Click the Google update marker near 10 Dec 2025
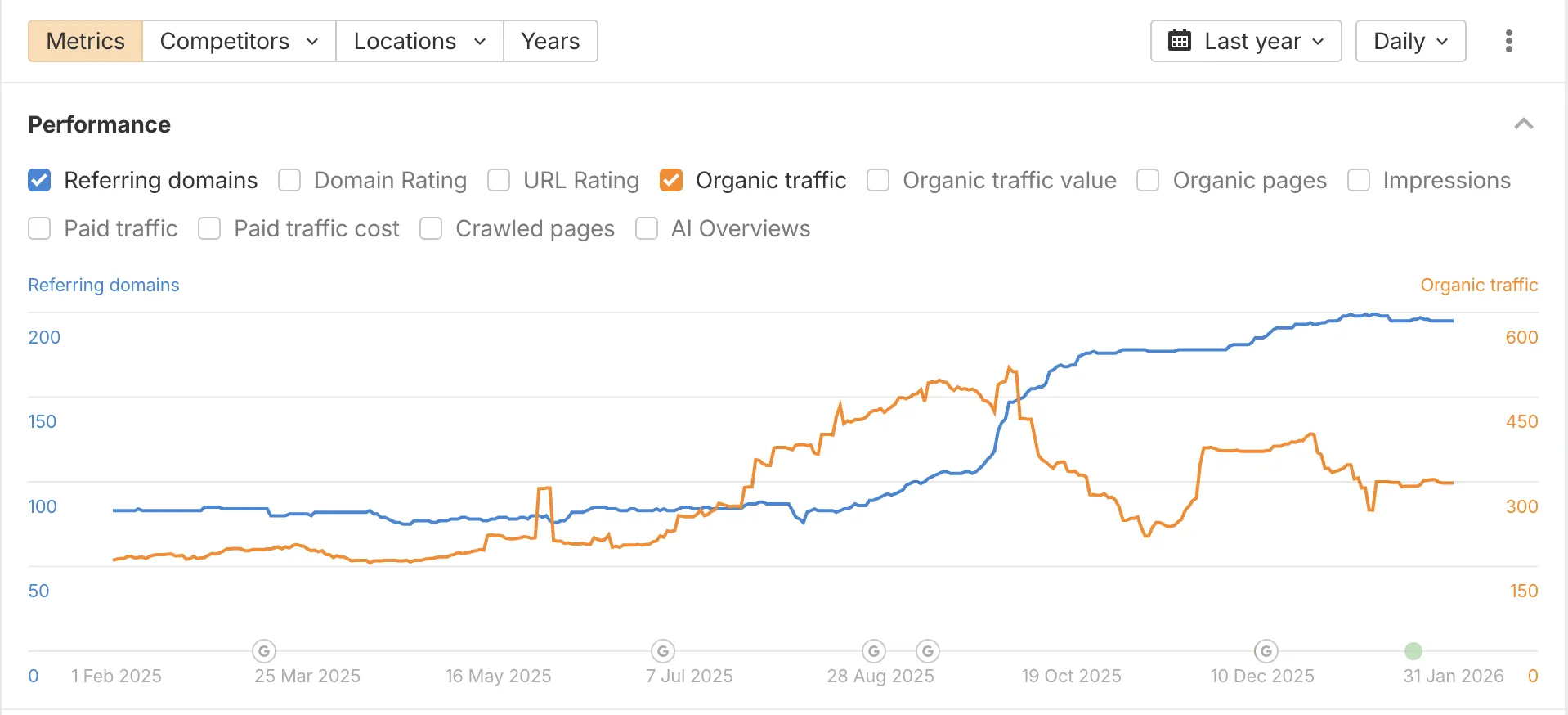This screenshot has height=715, width=1568. (1265, 651)
